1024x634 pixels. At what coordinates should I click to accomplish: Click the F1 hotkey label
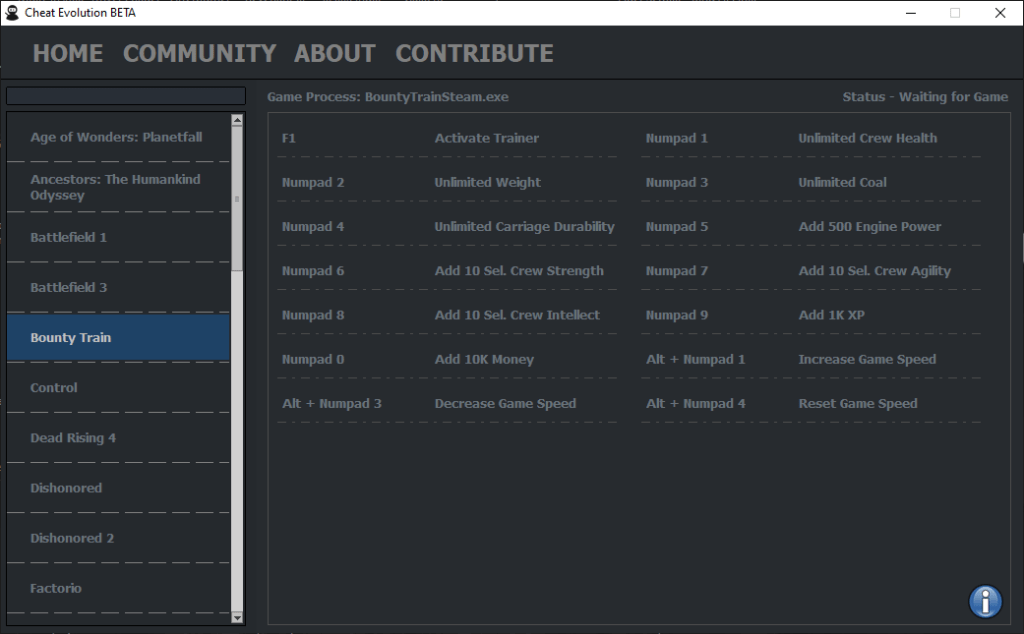coord(289,138)
